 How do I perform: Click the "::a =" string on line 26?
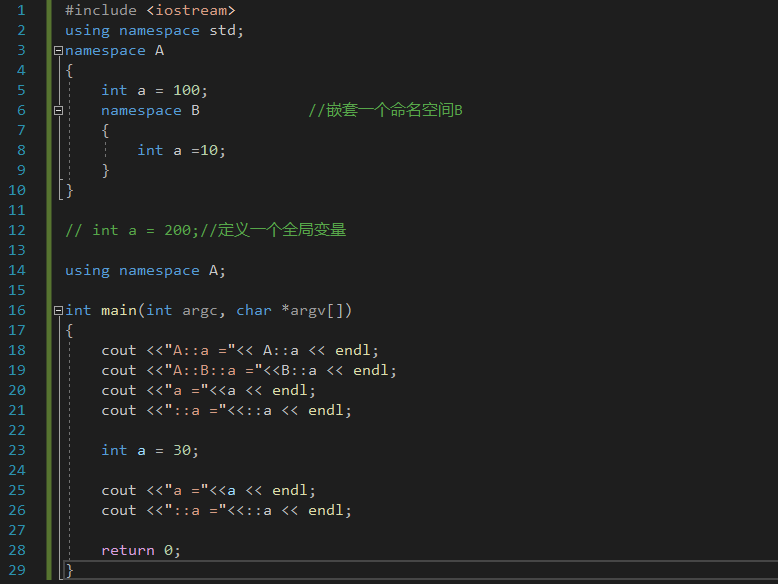coord(195,510)
